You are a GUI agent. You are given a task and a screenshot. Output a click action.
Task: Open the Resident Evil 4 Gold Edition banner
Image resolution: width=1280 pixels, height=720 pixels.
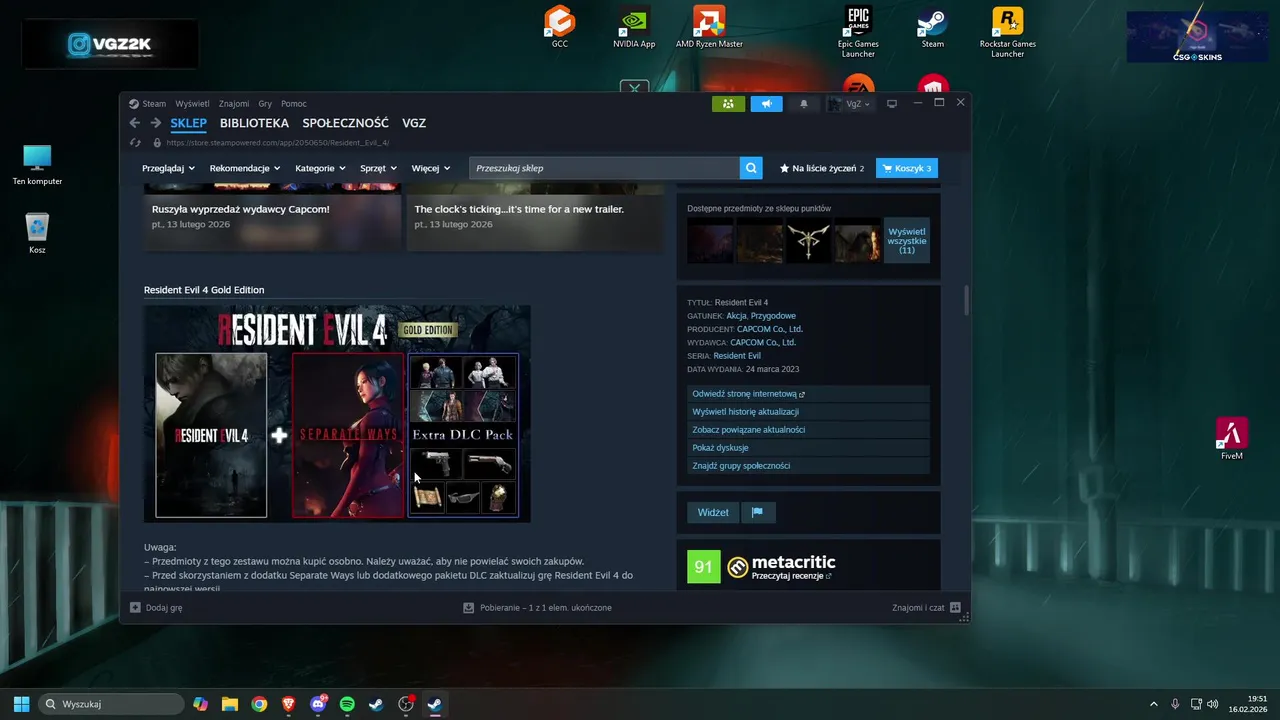point(337,413)
